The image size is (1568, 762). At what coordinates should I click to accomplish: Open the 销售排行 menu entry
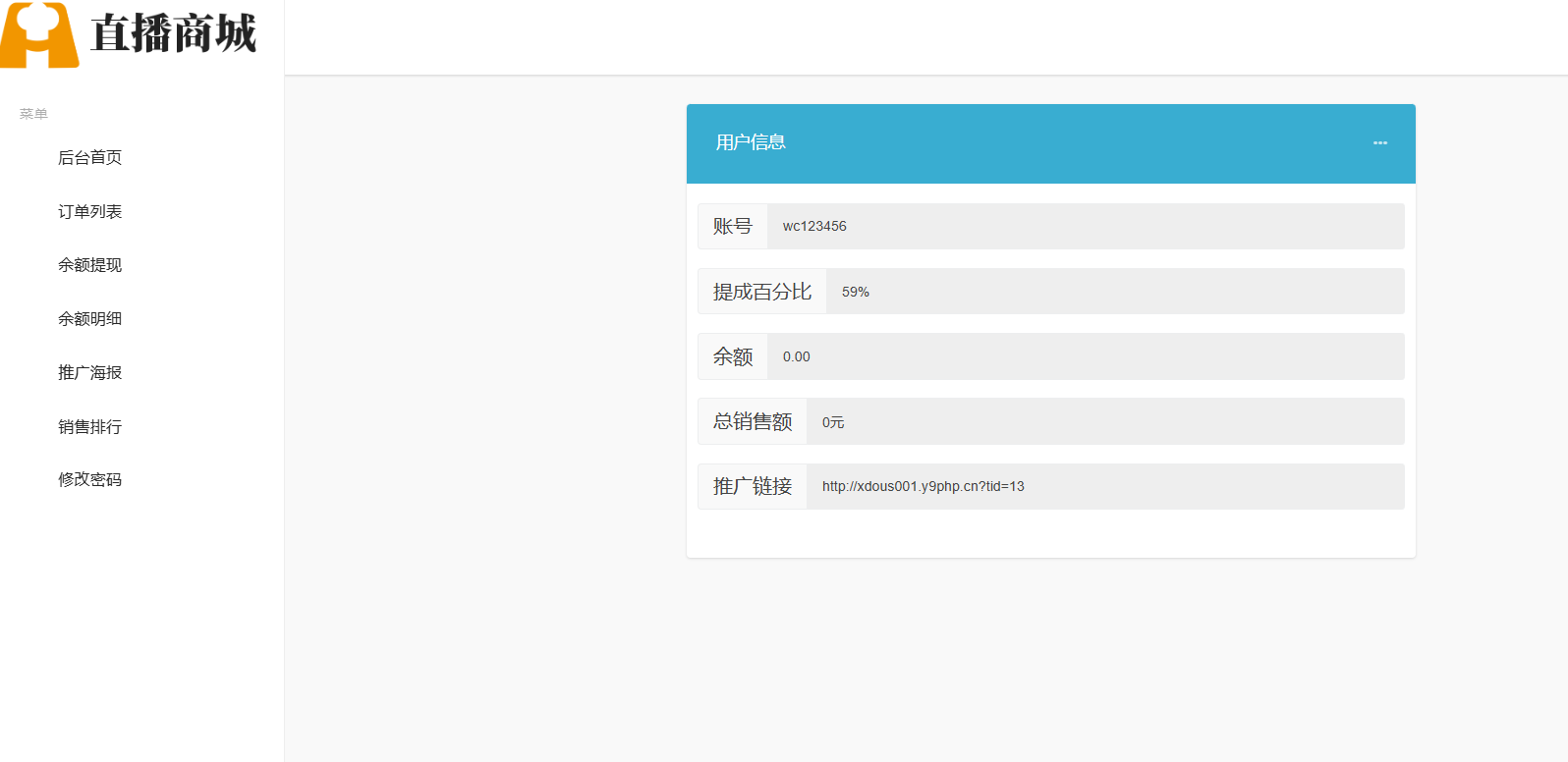[x=89, y=427]
